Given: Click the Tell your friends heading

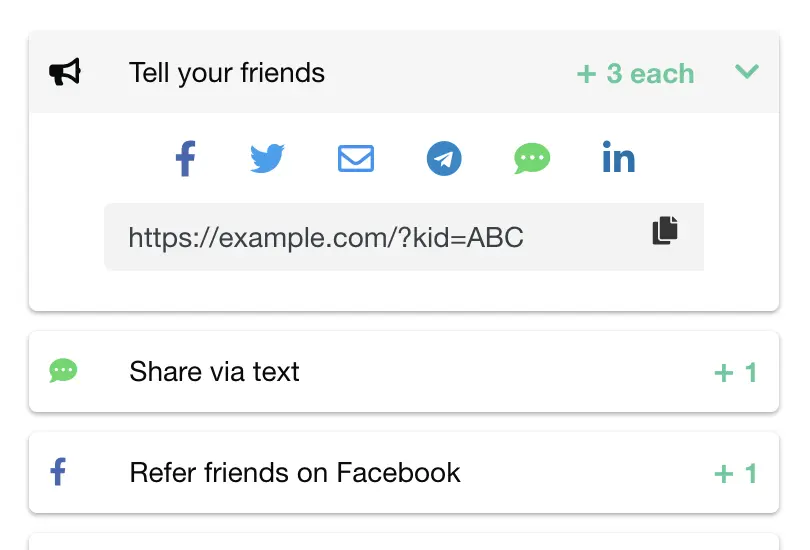Looking at the screenshot, I should 227,73.
